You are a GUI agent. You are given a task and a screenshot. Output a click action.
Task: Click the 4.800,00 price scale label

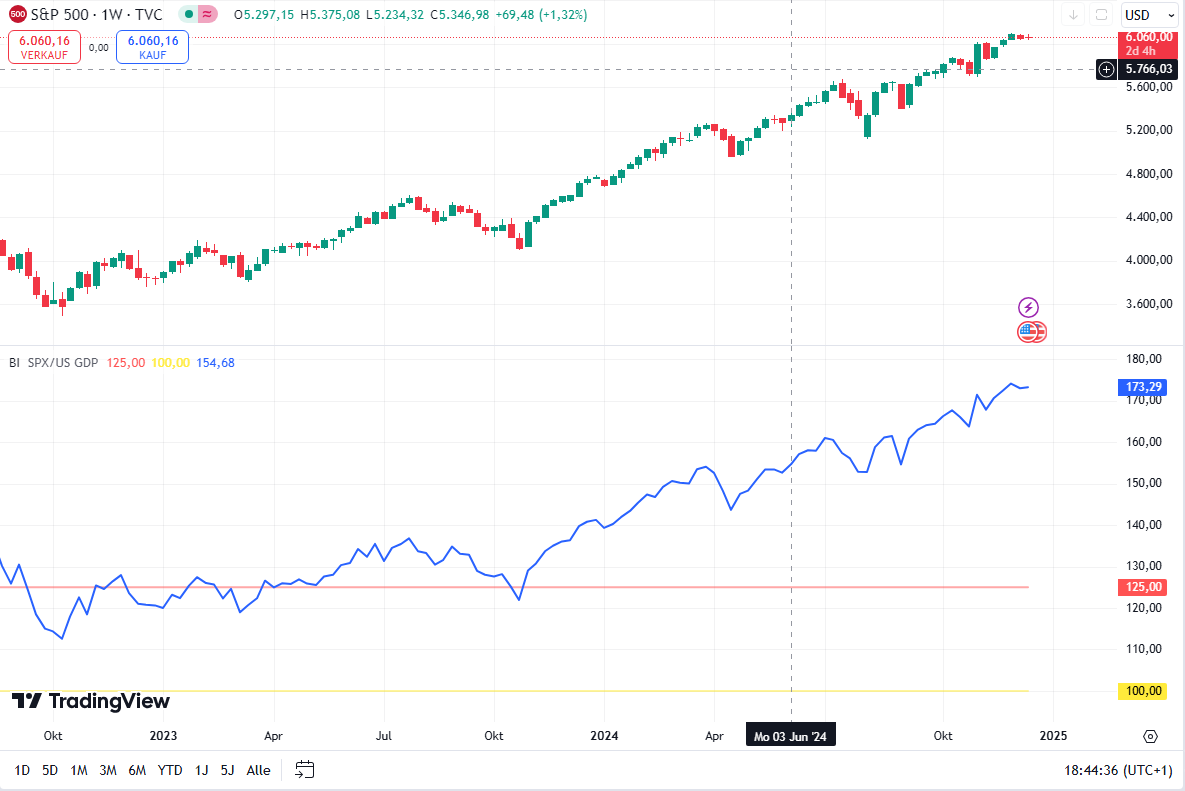point(1149,174)
